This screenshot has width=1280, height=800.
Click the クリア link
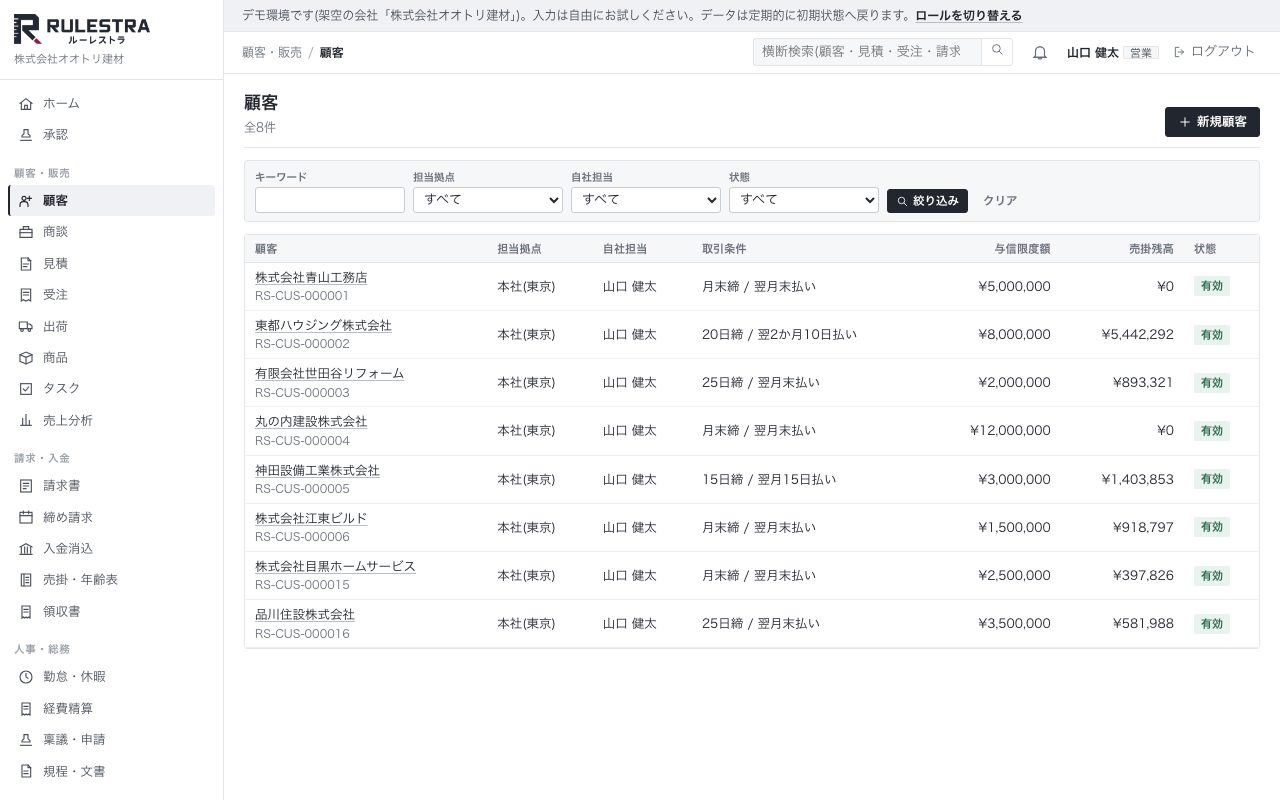point(1000,201)
